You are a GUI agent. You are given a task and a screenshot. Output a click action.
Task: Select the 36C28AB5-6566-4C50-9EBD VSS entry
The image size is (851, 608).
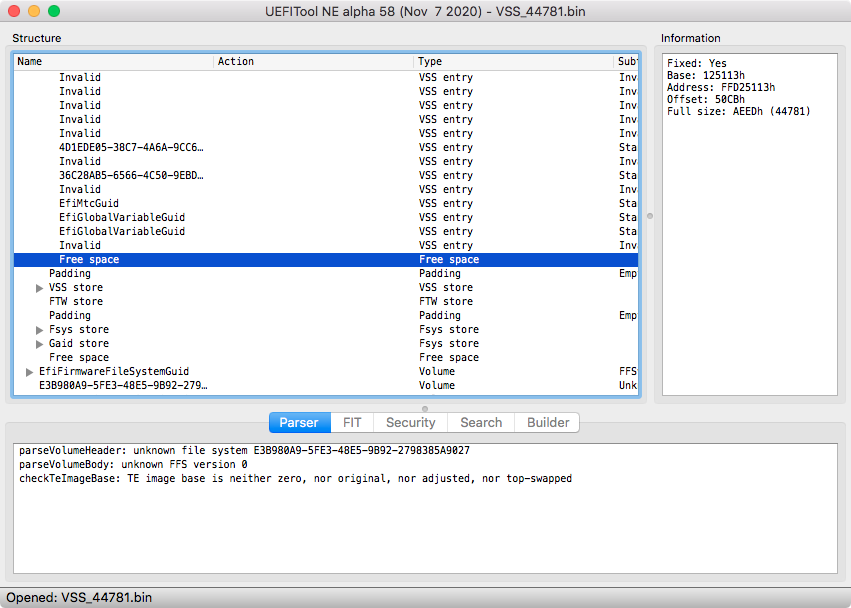click(x=326, y=175)
